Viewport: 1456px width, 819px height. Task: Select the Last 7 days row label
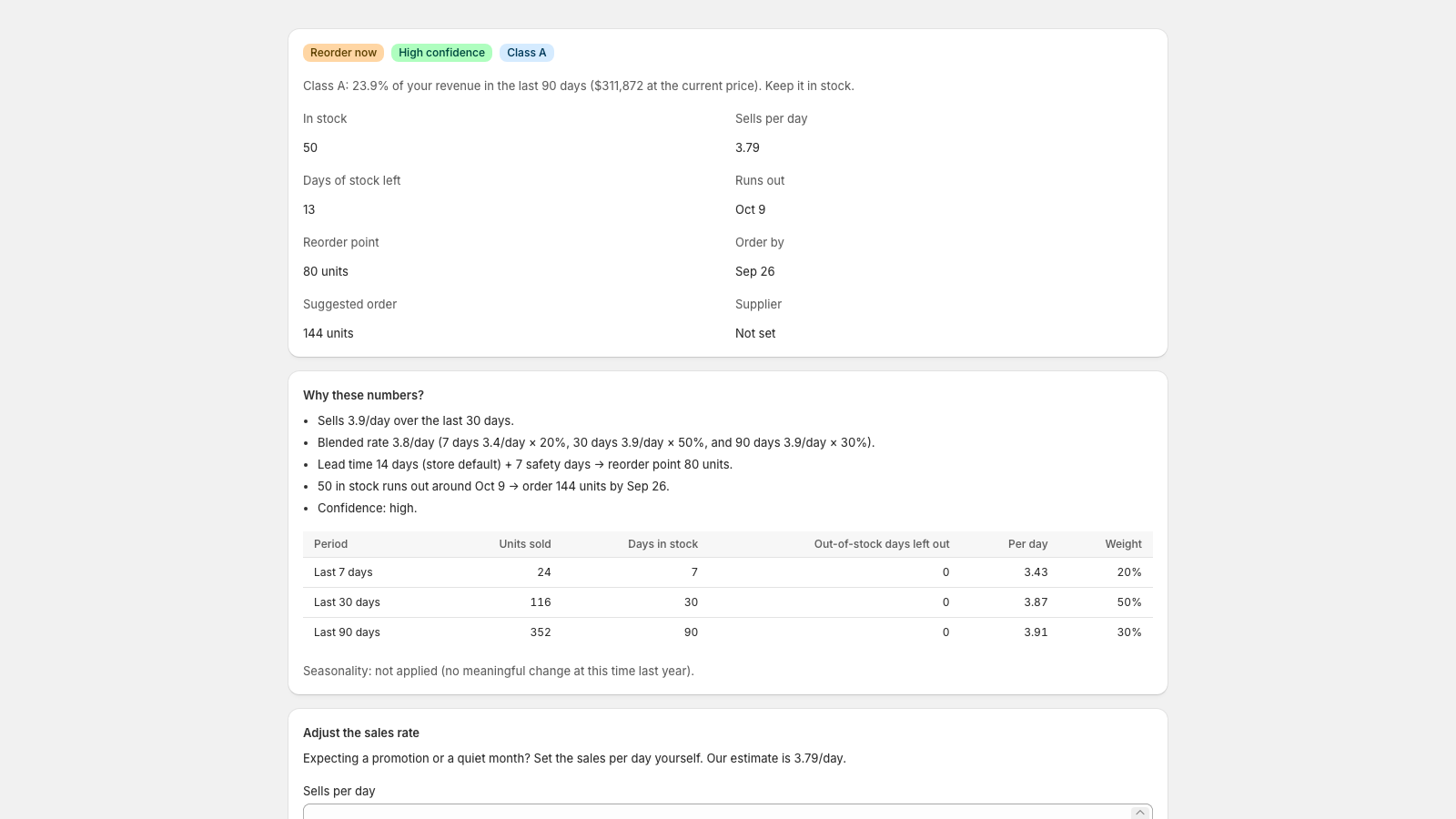(343, 572)
